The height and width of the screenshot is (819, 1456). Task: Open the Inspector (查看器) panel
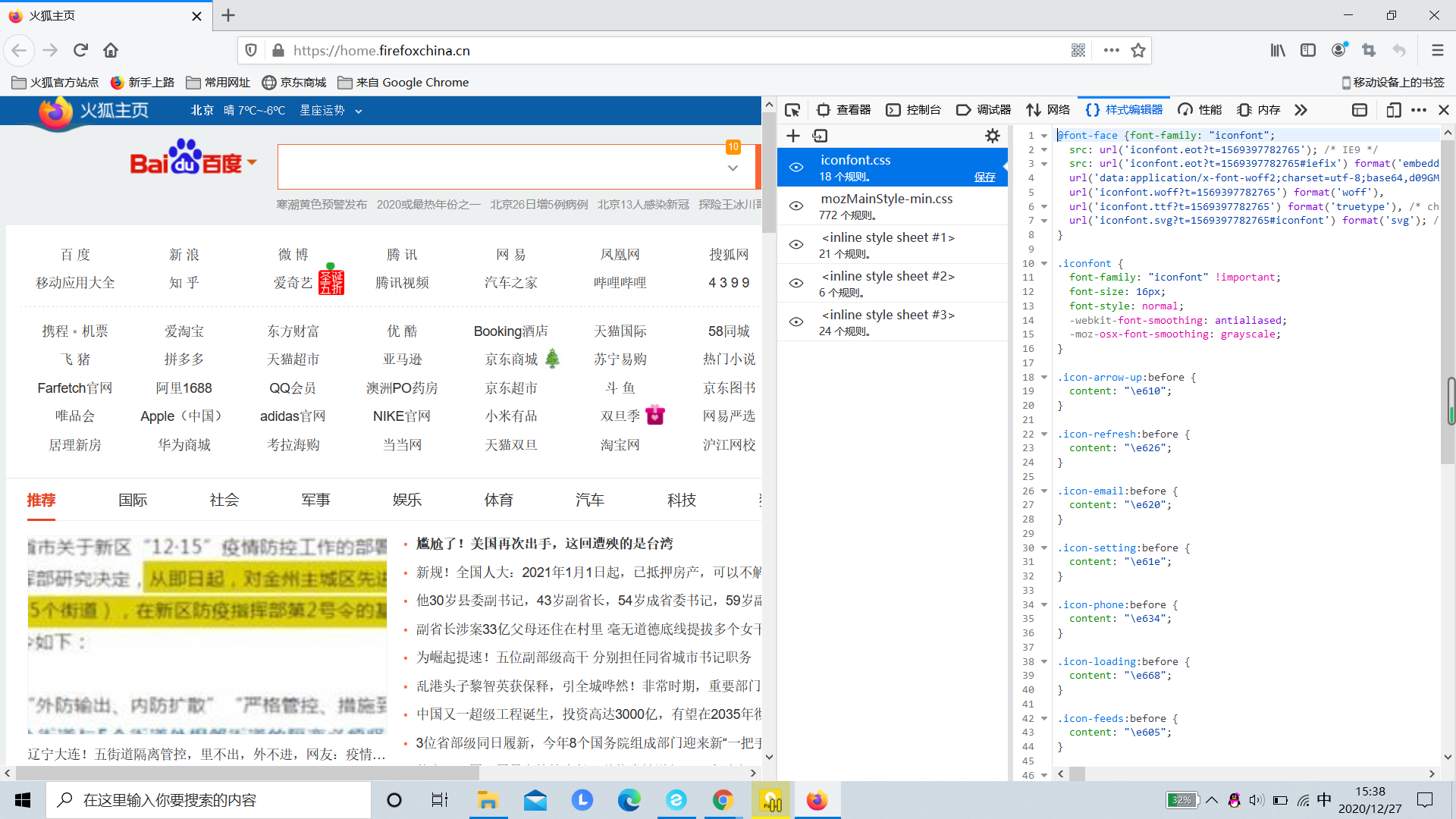(843, 110)
